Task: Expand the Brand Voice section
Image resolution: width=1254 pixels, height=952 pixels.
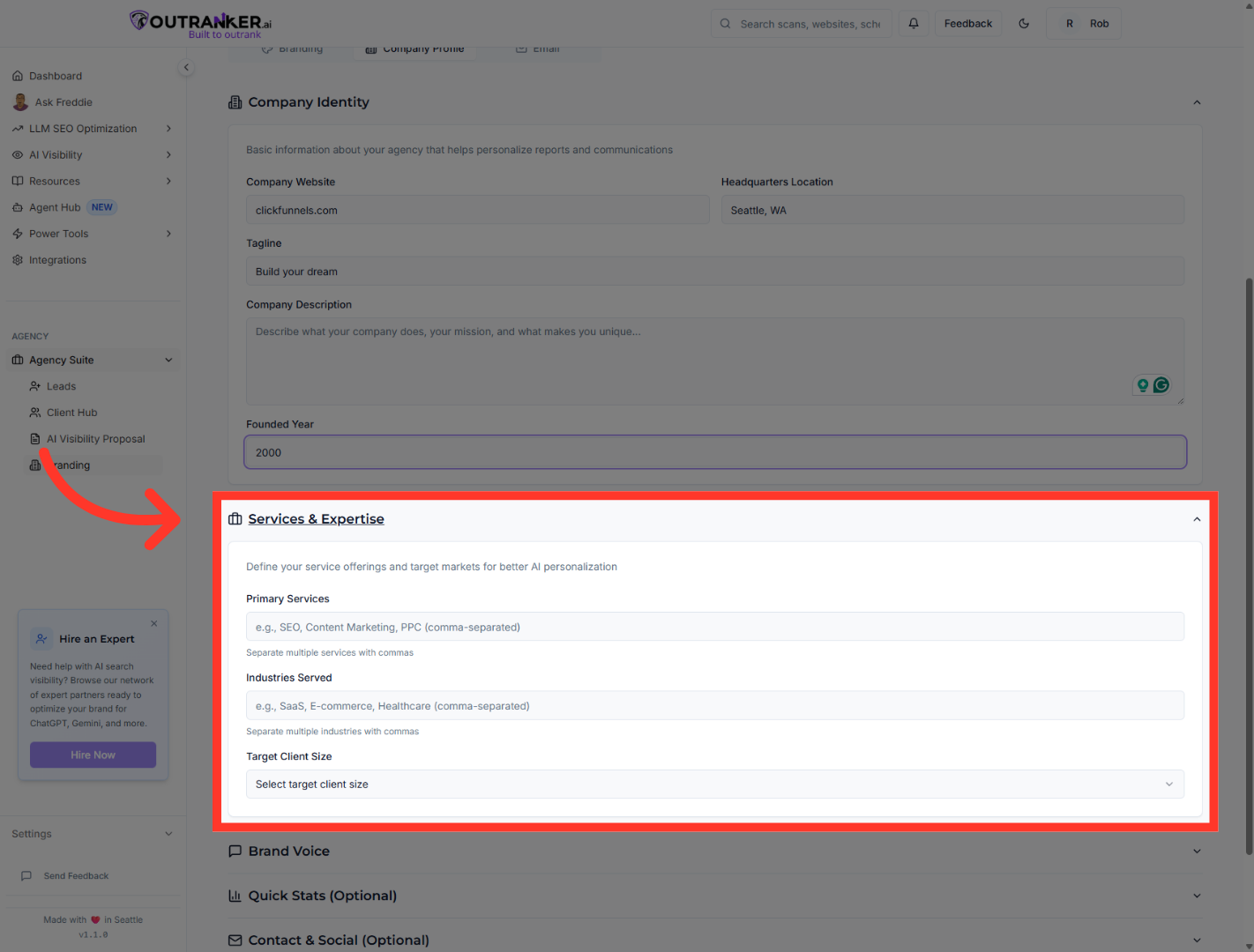Action: coord(715,852)
